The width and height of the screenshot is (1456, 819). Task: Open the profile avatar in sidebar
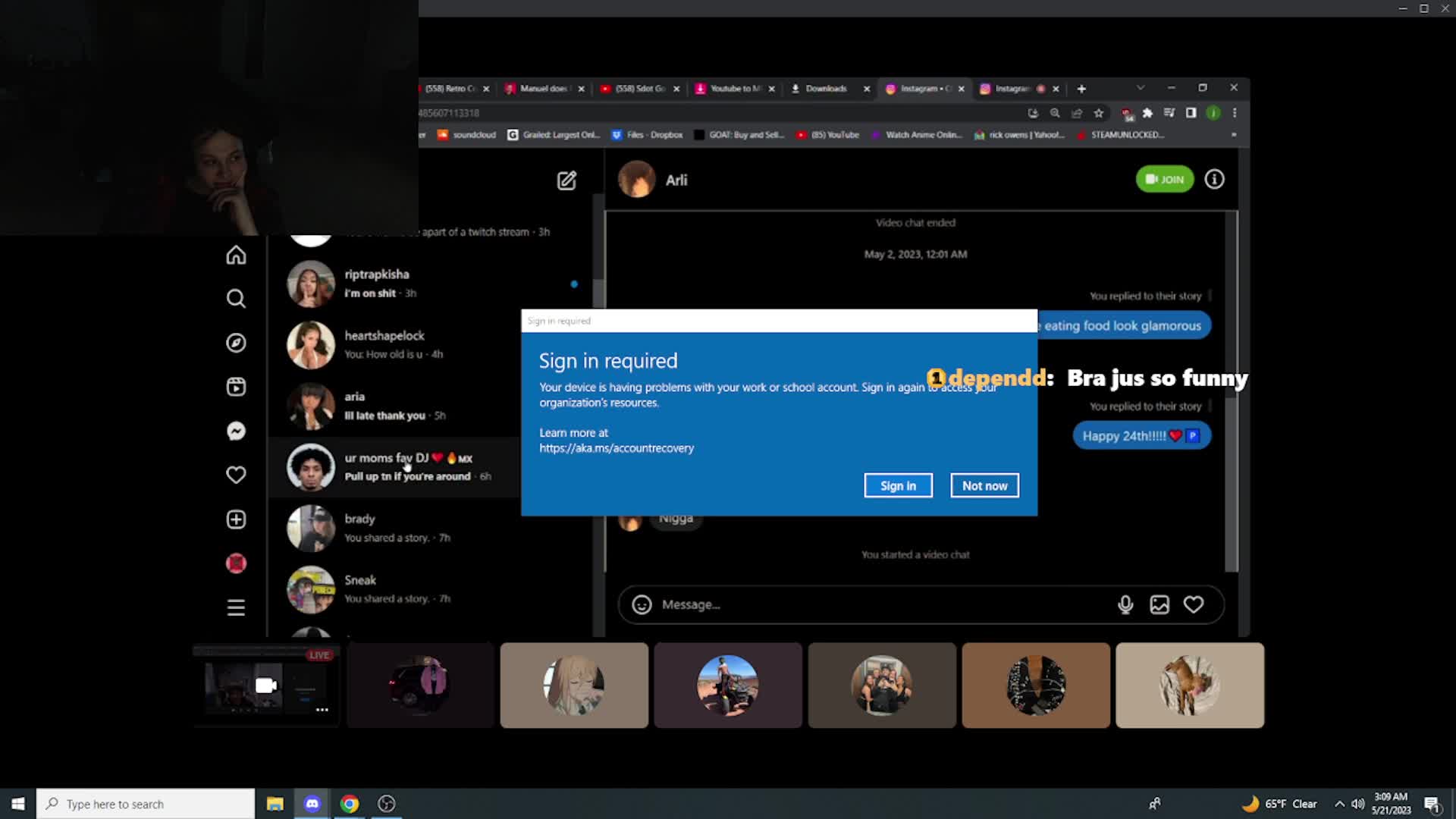pyautogui.click(x=236, y=563)
